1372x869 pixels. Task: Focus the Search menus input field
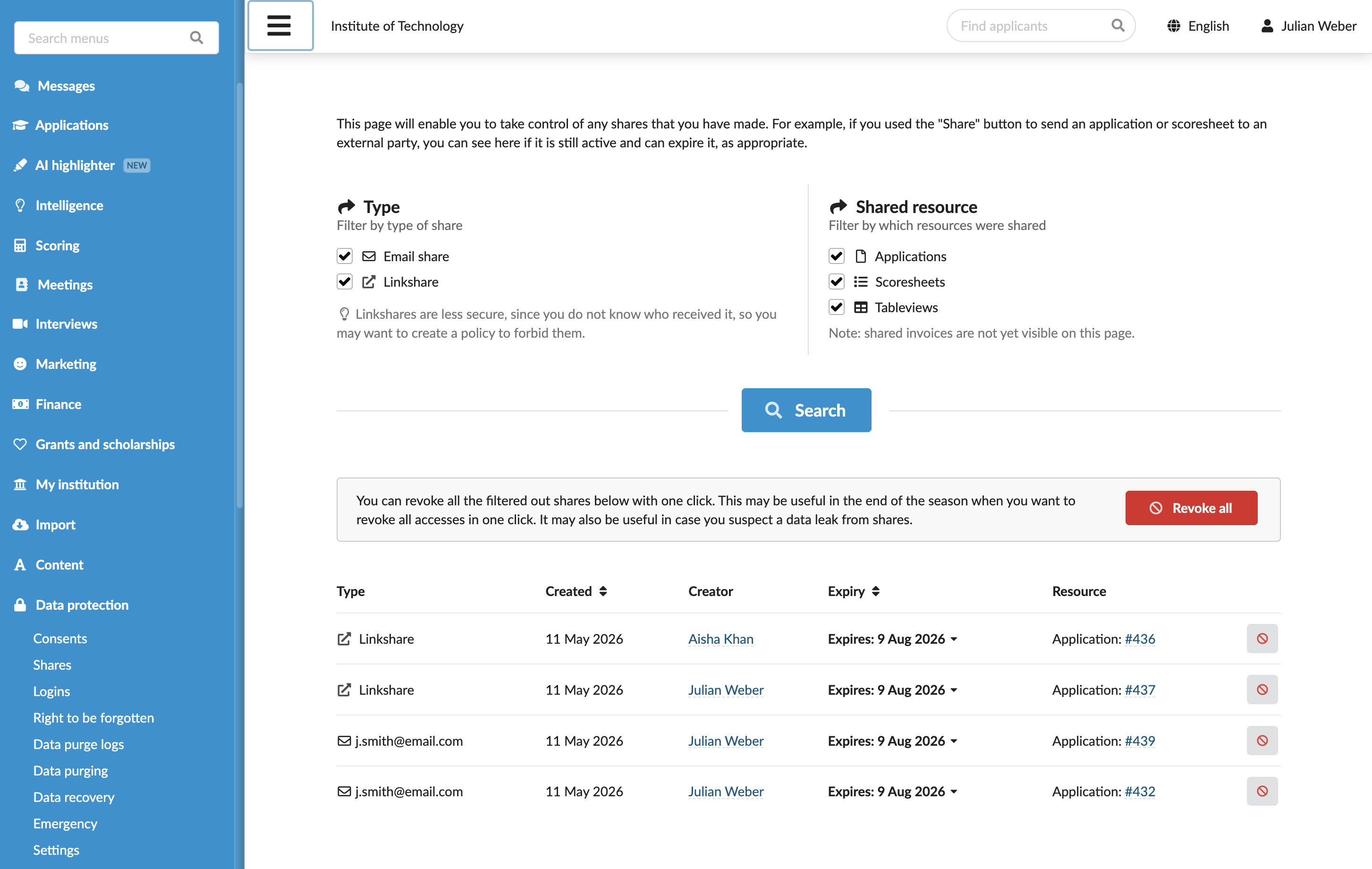pyautogui.click(x=116, y=38)
